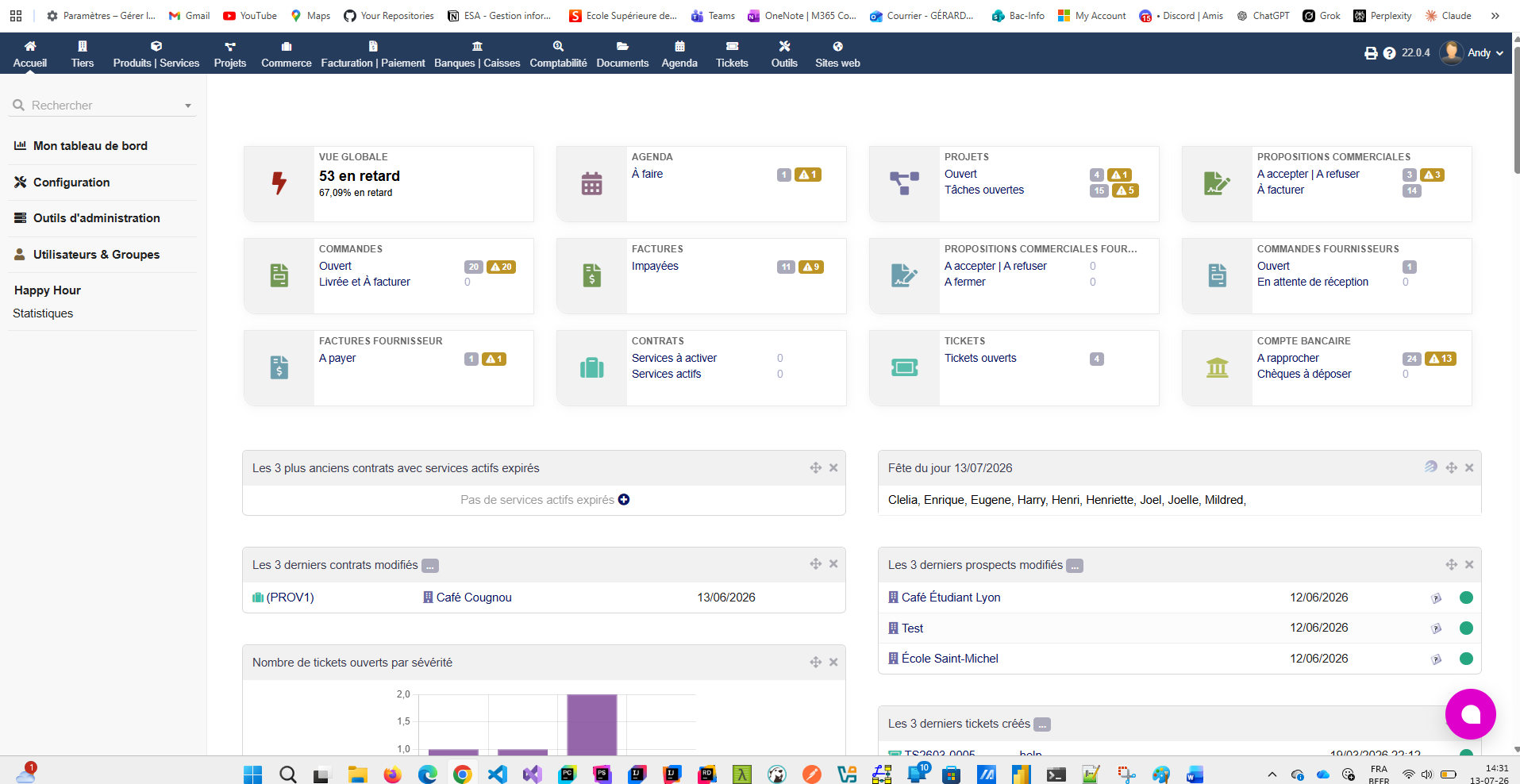Open the Commerce menu
Screen dimensions: 1520x784
pos(287,54)
